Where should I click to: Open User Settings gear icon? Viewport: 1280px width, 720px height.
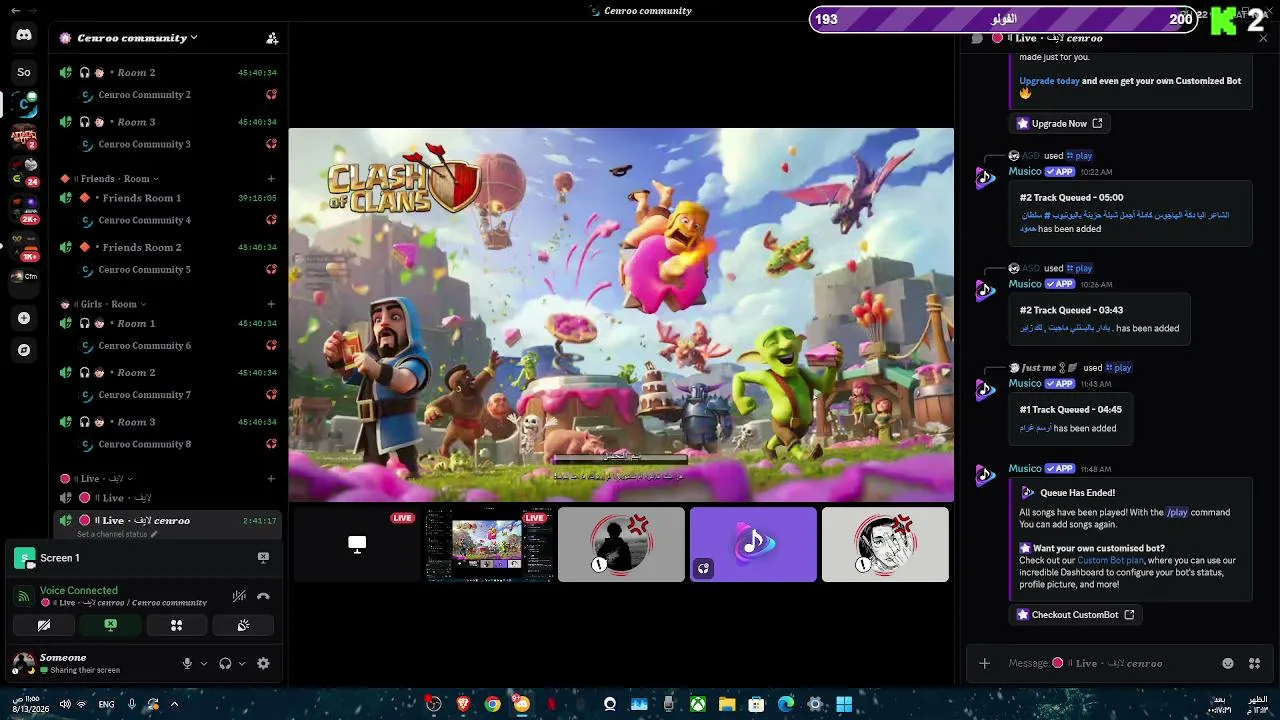pos(263,663)
